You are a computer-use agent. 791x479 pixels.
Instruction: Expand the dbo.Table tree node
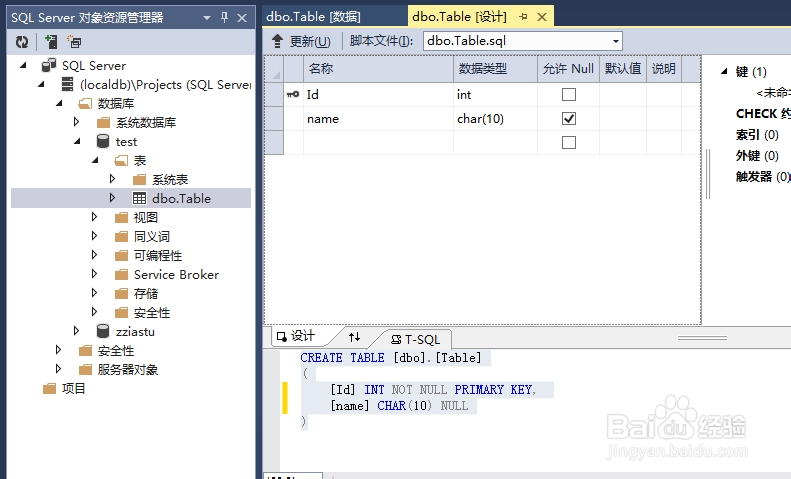[112, 198]
